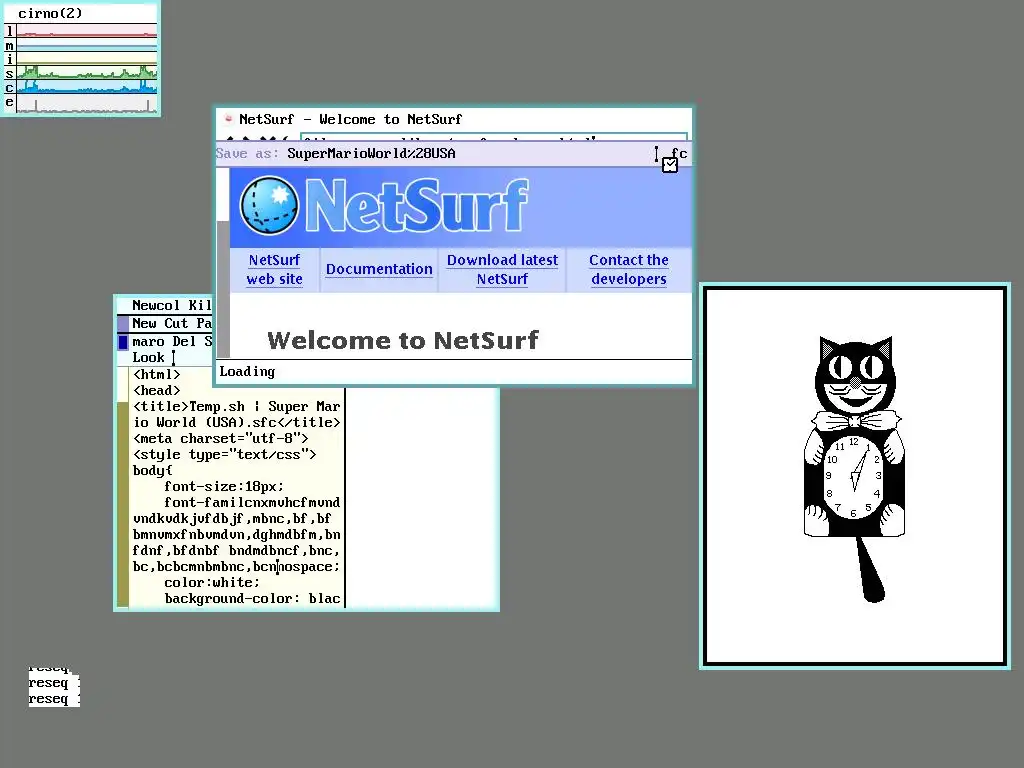This screenshot has width=1024, height=768.
Task: Execute Del in acme window tag
Action: pyautogui.click(x=184, y=342)
